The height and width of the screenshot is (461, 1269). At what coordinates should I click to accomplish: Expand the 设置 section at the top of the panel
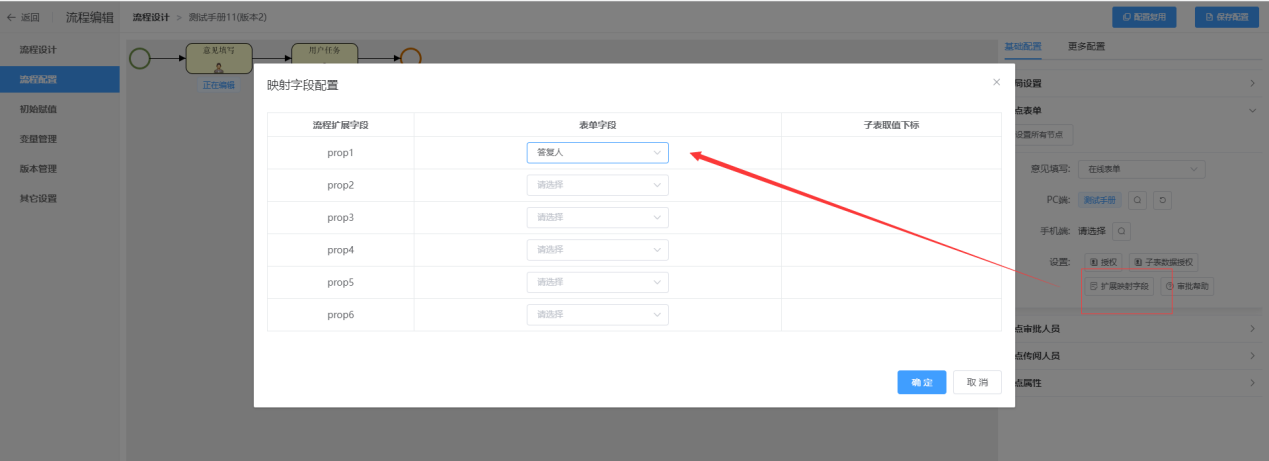click(1252, 84)
